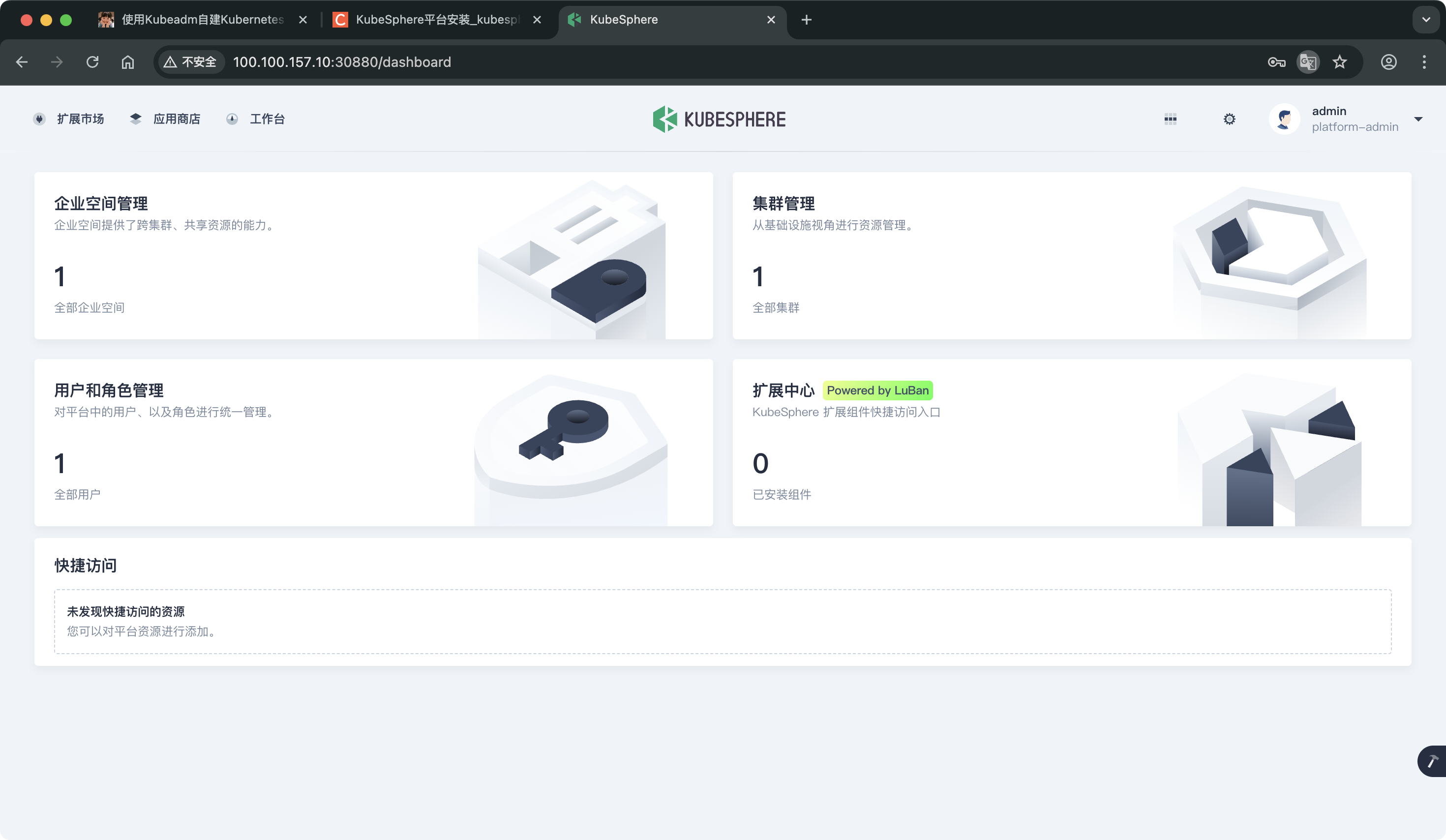The height and width of the screenshot is (840, 1446).
Task: Click the 已安装组件 label
Action: 782,494
